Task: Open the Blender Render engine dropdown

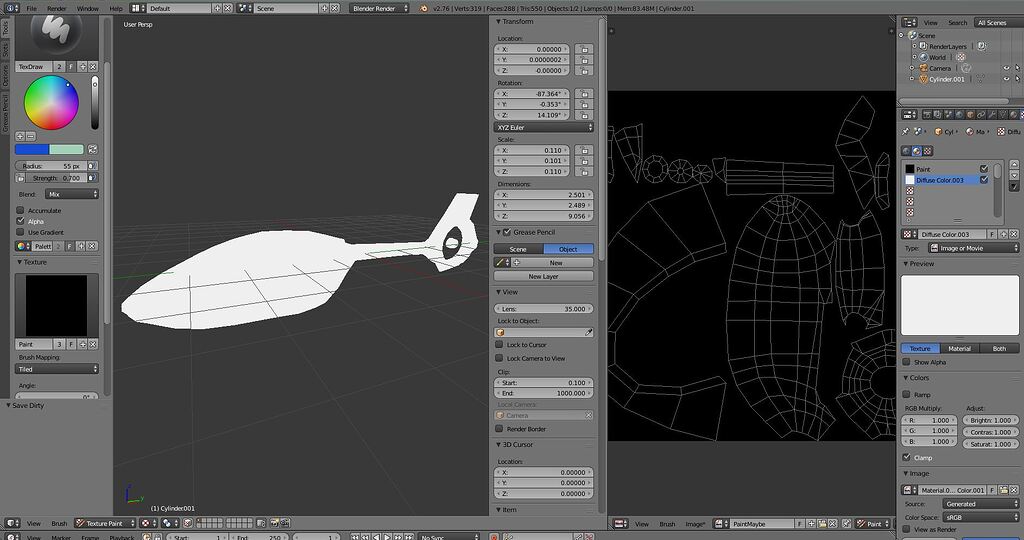Action: (380, 8)
